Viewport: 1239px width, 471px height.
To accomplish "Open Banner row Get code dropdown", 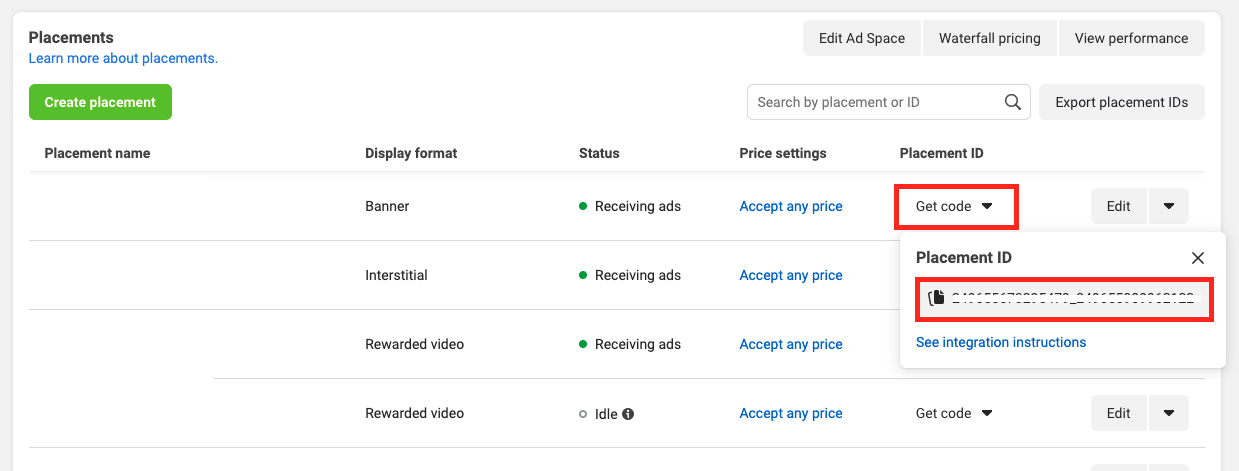I will [x=954, y=207].
